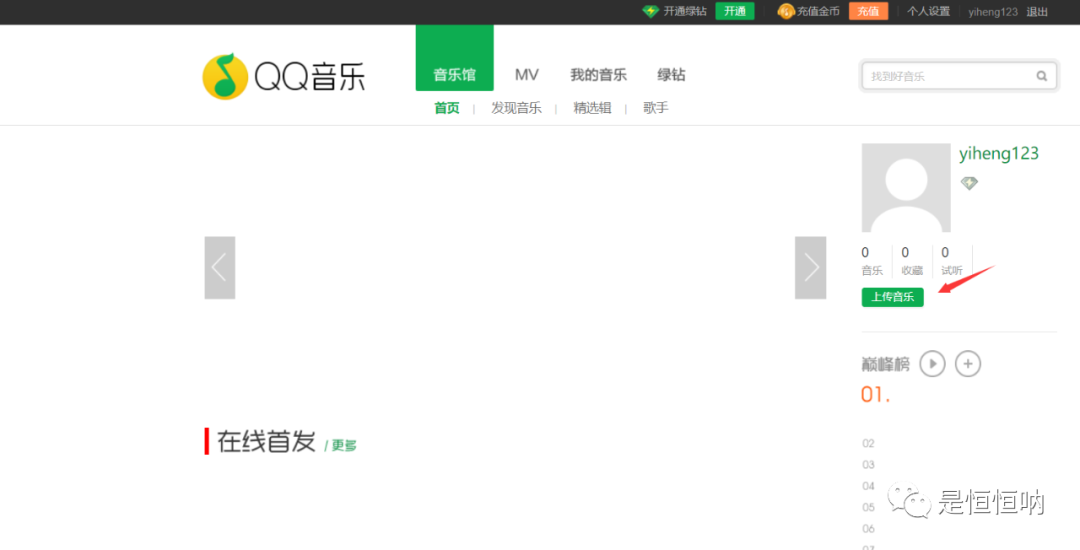Select the 发现音乐 sub-menu
1080x550 pixels.
(x=517, y=108)
